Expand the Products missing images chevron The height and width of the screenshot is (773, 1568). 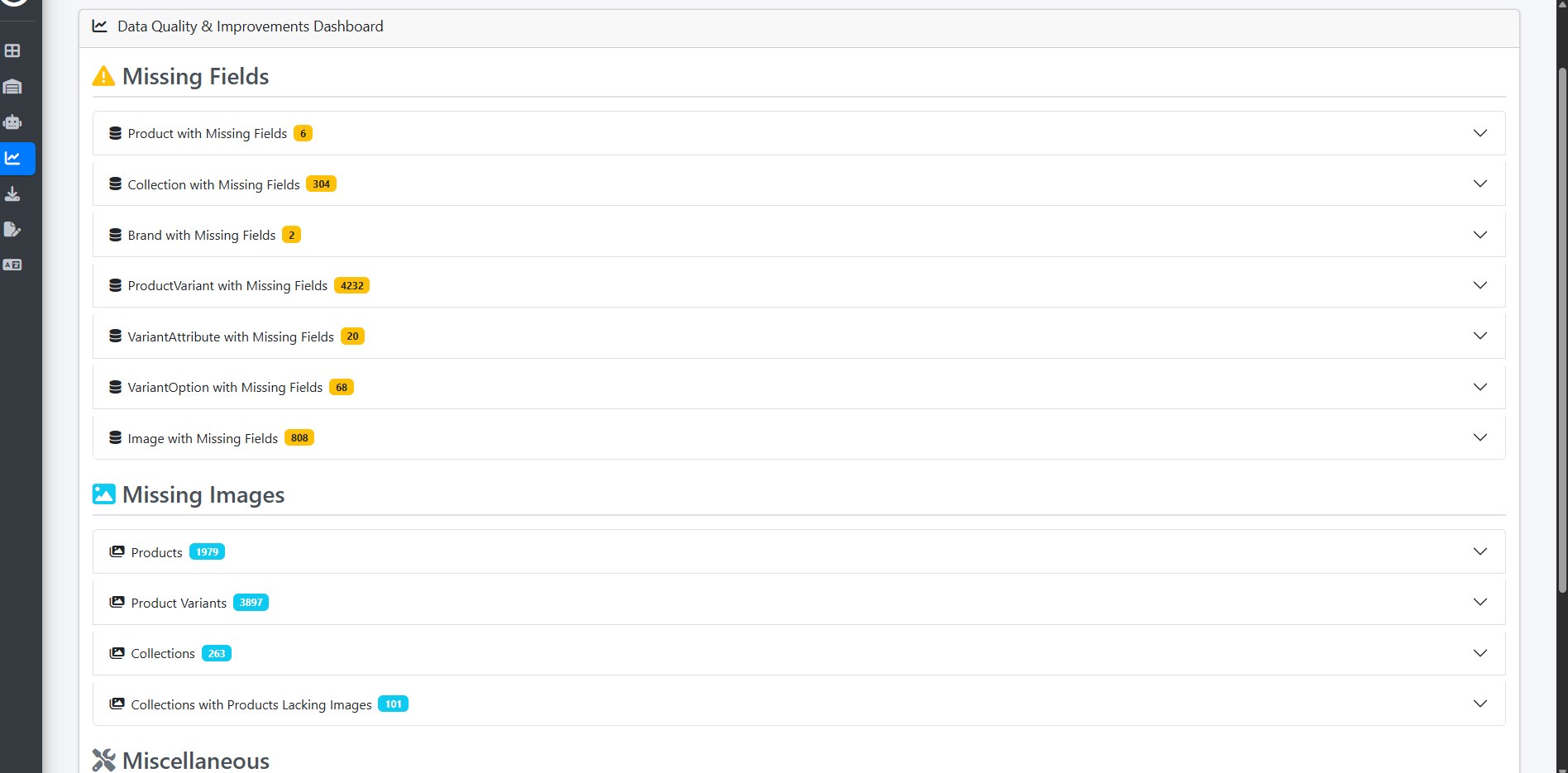1480,551
